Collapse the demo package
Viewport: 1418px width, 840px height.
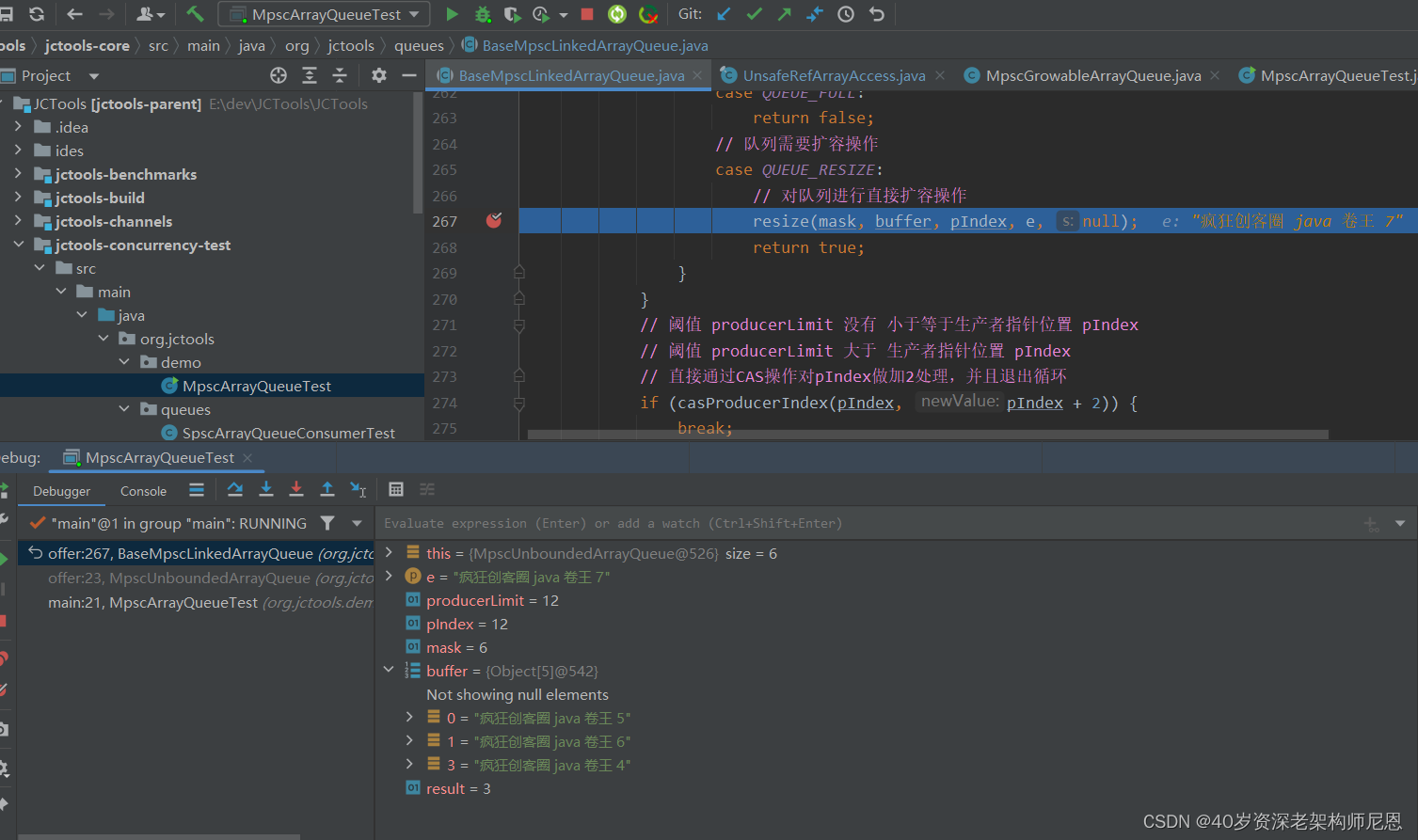[124, 362]
